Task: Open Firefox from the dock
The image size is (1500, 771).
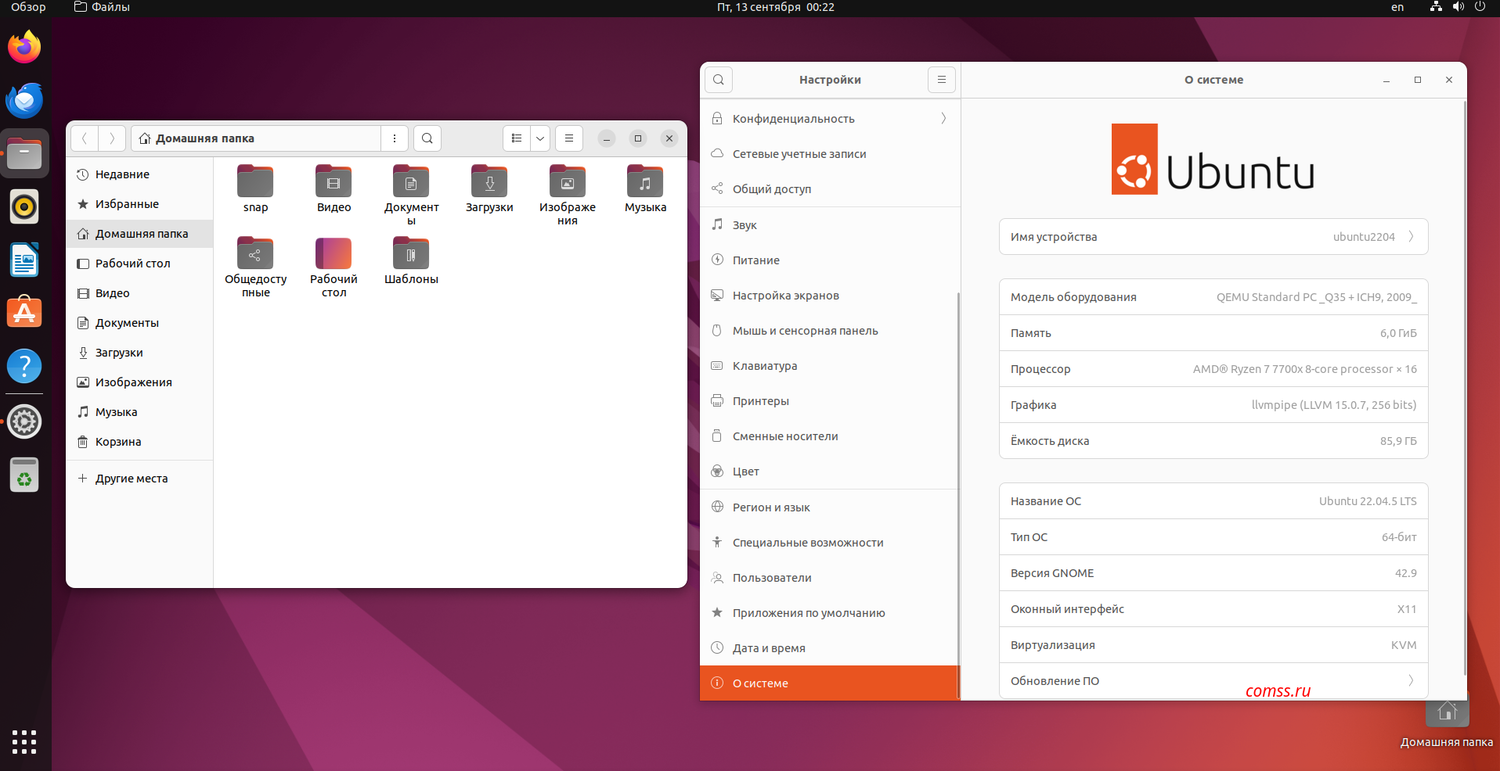Action: [25, 47]
